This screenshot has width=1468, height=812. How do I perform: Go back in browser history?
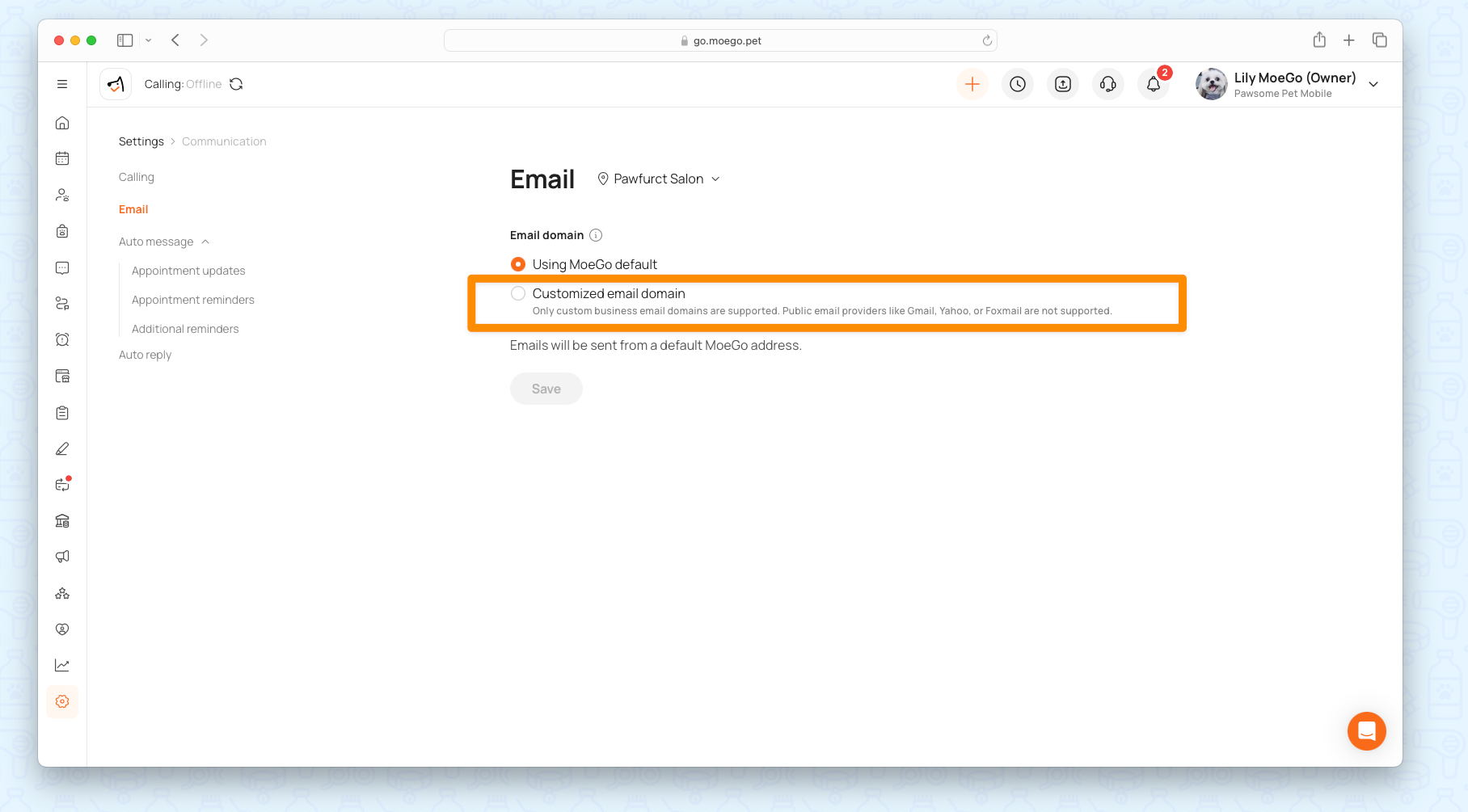pos(175,40)
